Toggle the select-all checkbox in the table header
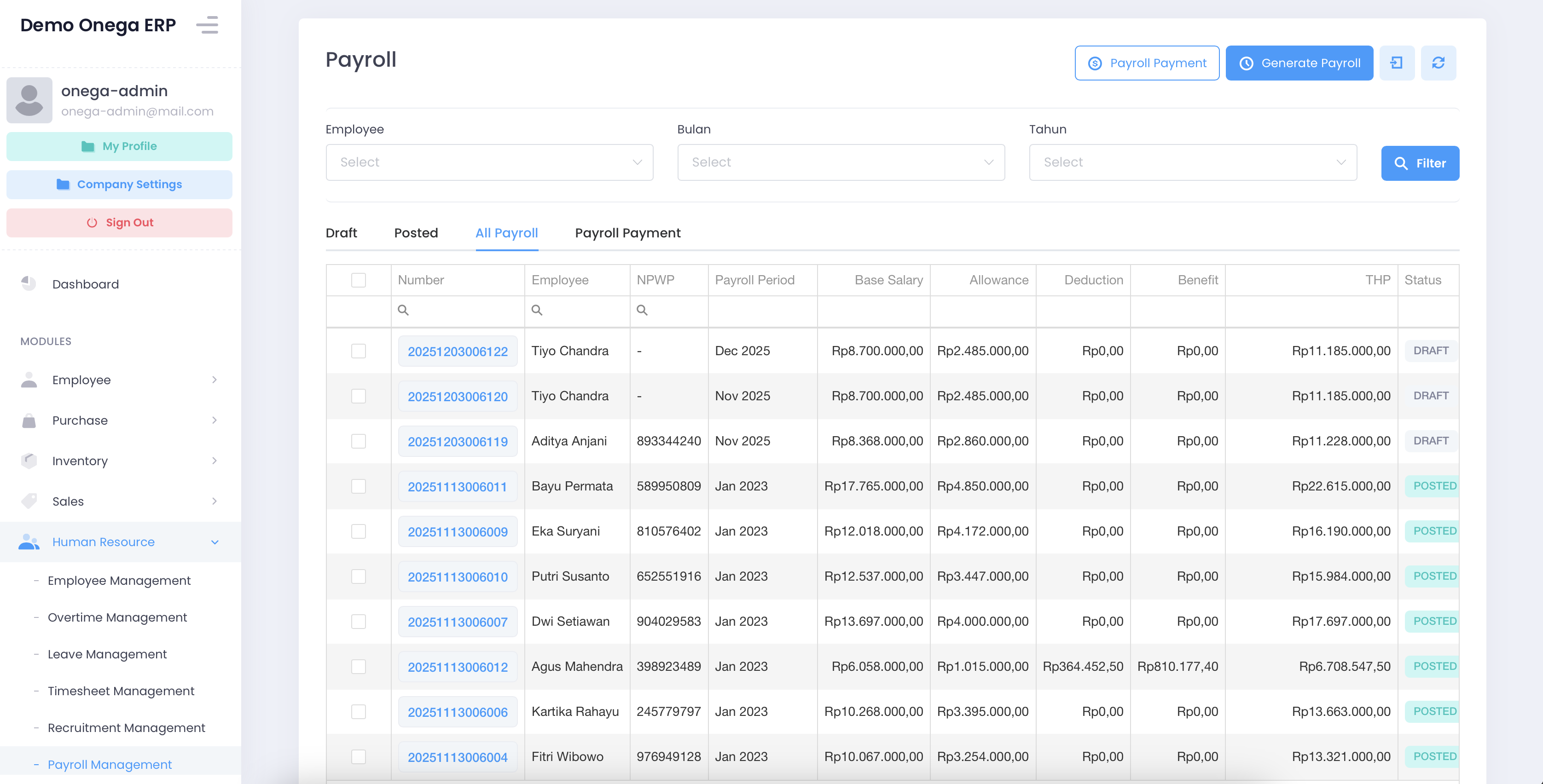 (358, 279)
